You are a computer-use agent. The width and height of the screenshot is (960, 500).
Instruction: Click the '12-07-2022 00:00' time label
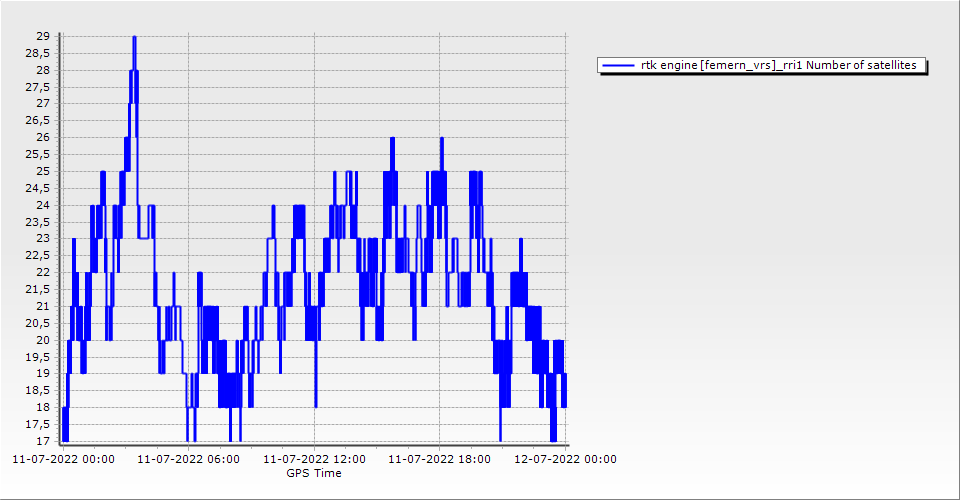pyautogui.click(x=564, y=460)
